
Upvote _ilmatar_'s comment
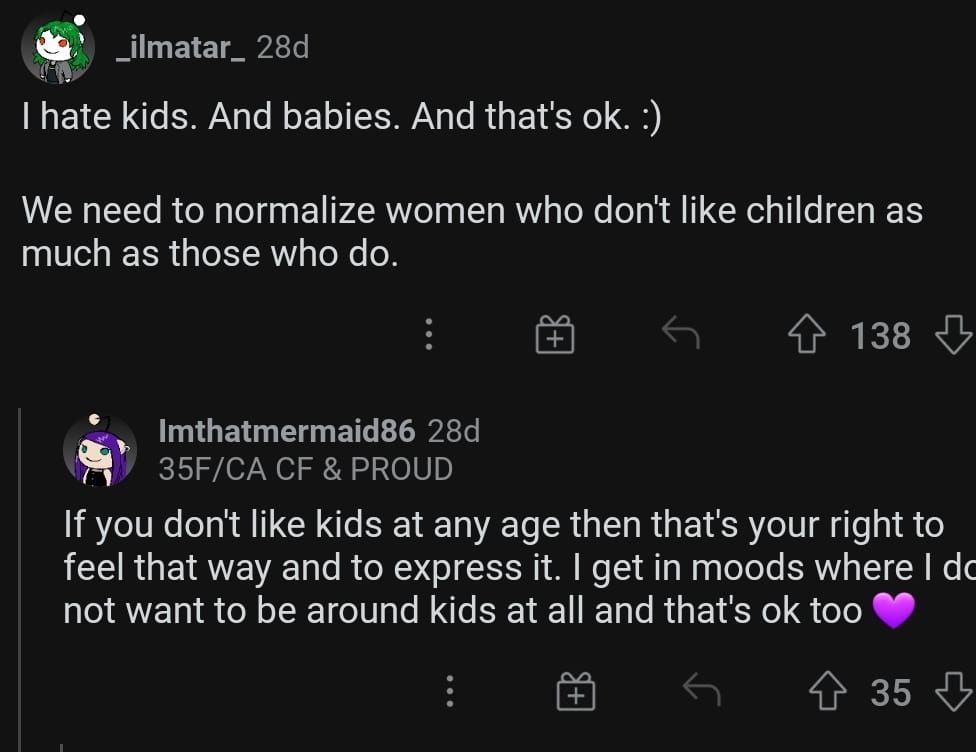(x=807, y=334)
